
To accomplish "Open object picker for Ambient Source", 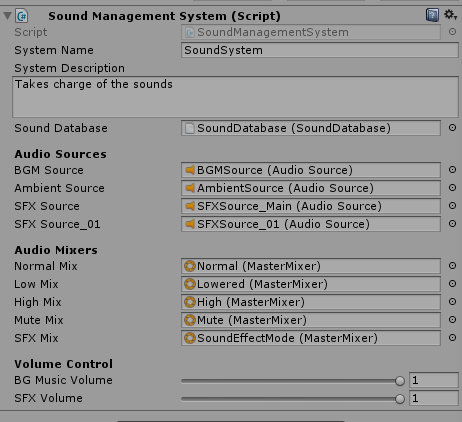I will coord(452,188).
